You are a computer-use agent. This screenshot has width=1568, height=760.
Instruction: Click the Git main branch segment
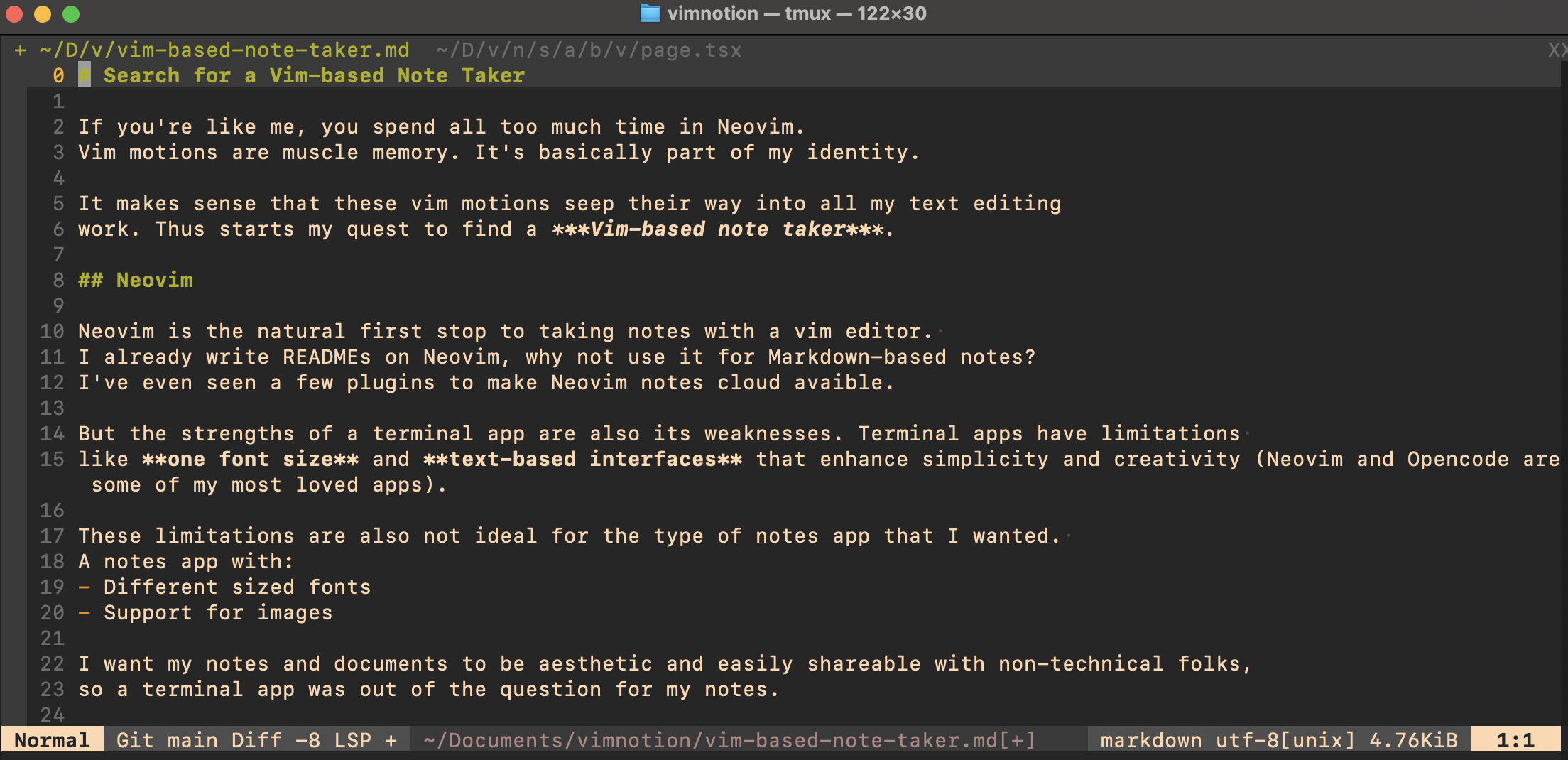pos(167,740)
